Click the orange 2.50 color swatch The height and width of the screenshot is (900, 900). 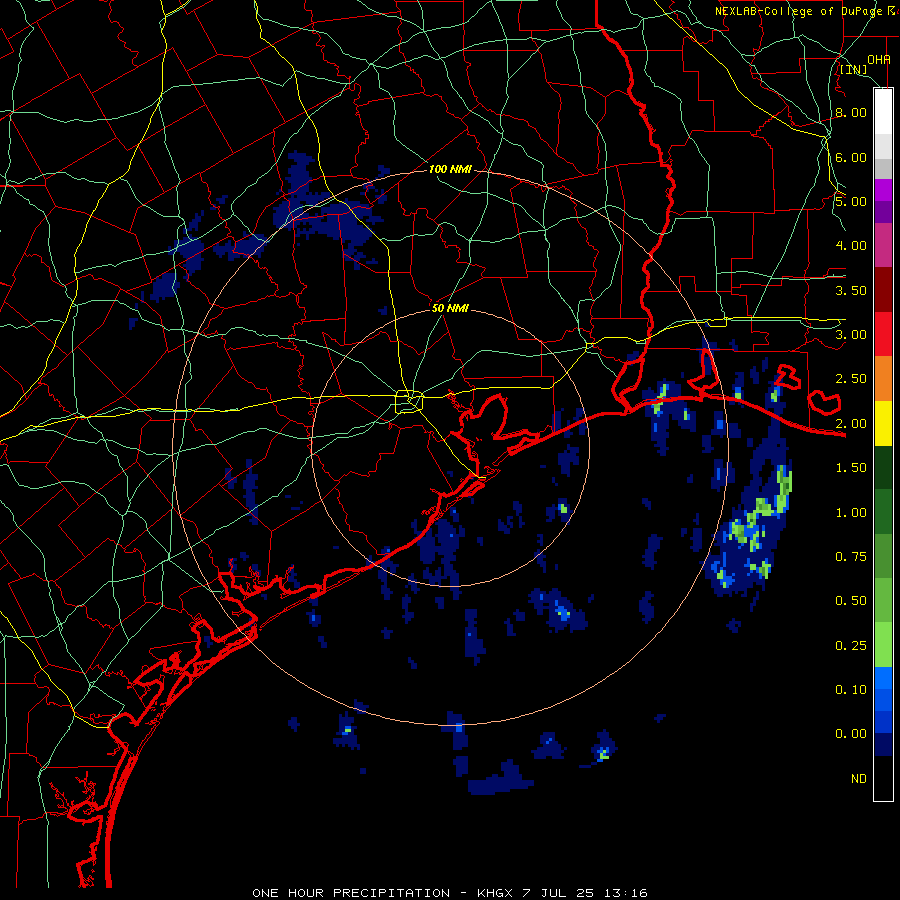point(883,379)
